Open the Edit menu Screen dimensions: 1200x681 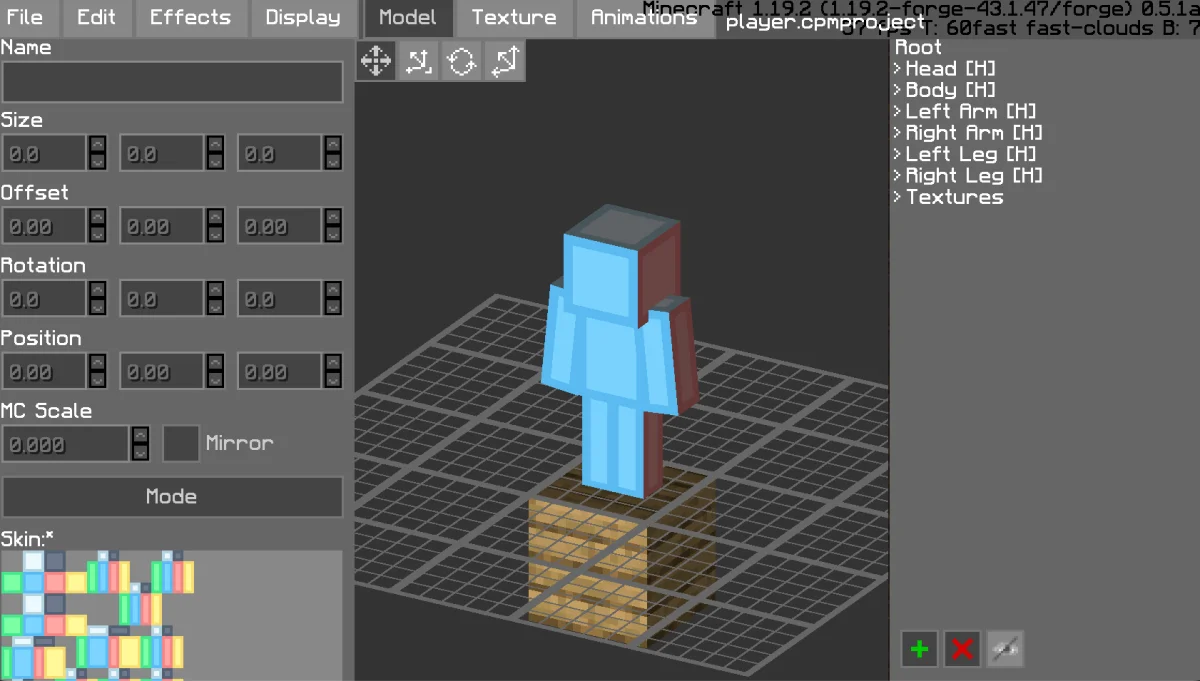coord(96,17)
